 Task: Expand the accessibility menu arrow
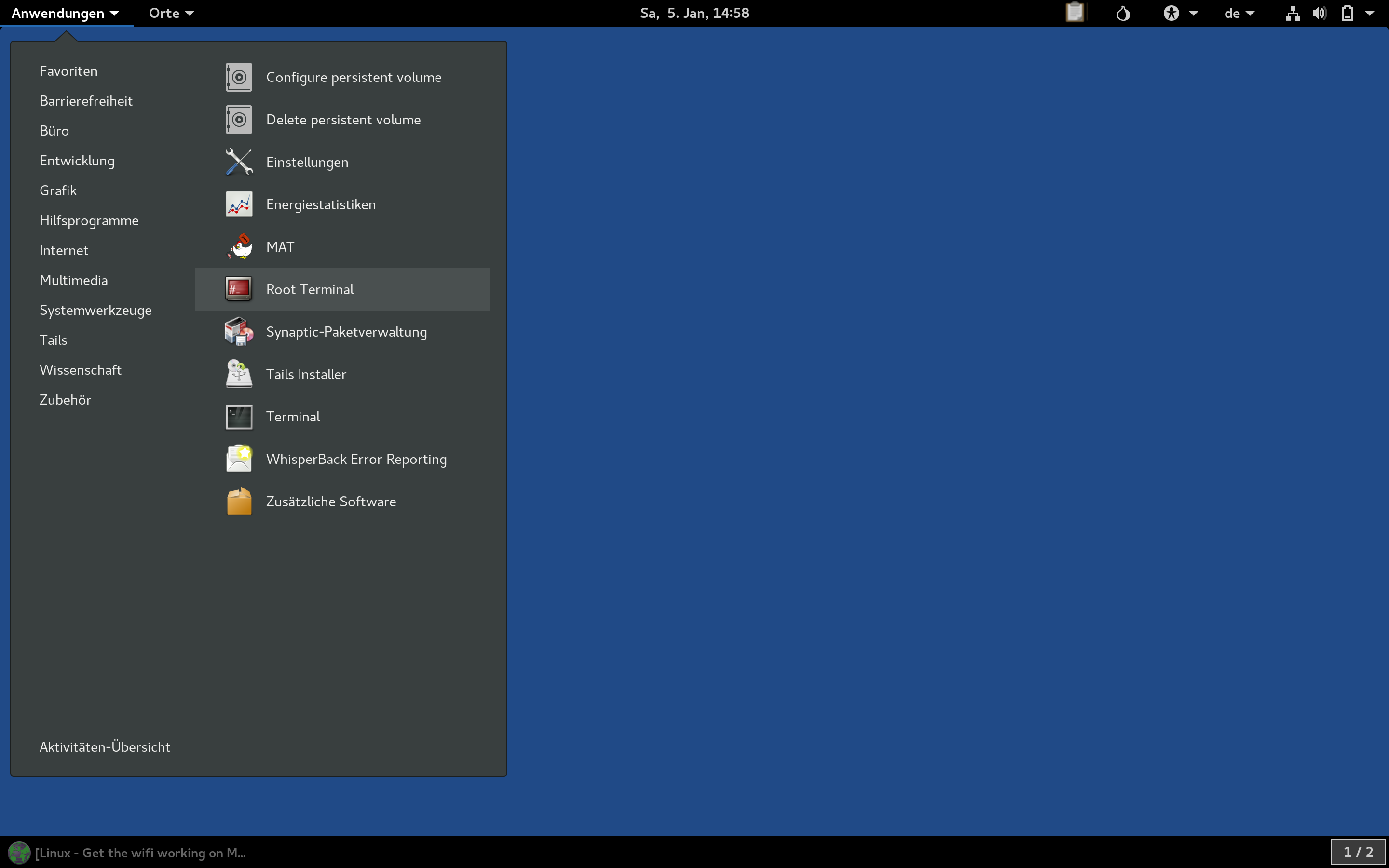click(x=1194, y=13)
